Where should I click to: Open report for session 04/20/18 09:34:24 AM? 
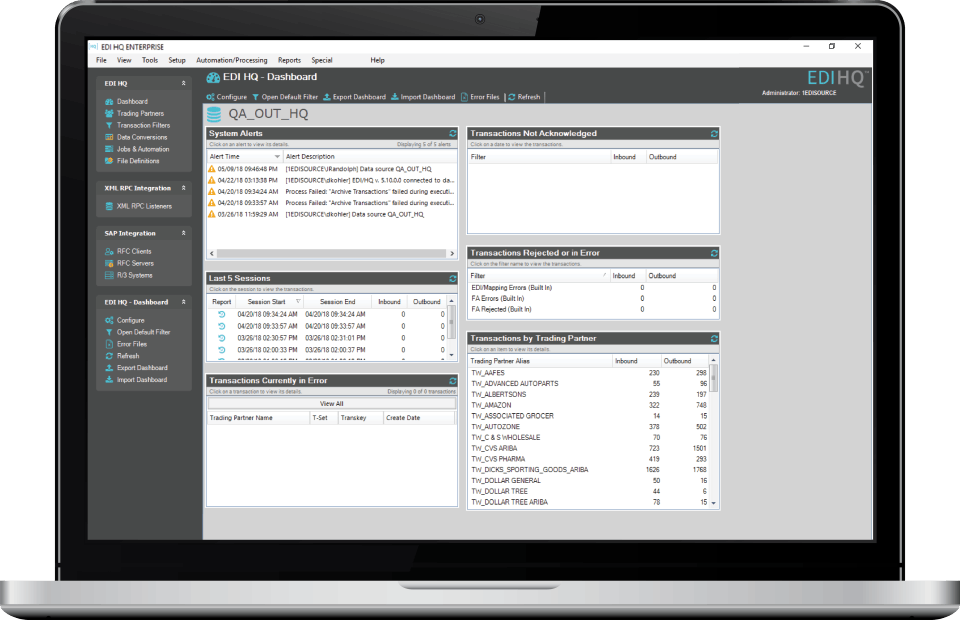tap(222, 315)
